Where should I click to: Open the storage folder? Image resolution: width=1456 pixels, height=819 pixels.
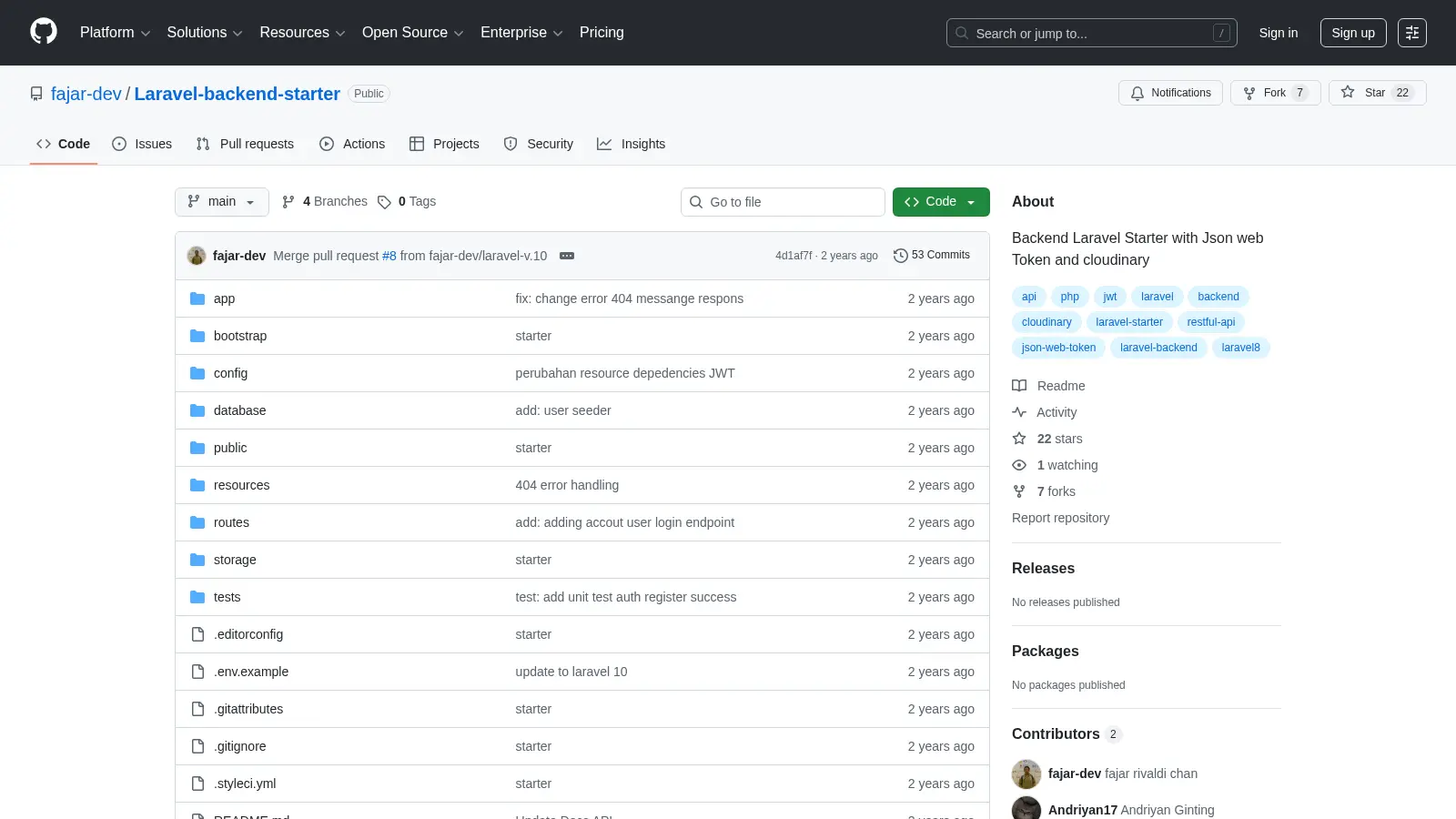tap(235, 560)
